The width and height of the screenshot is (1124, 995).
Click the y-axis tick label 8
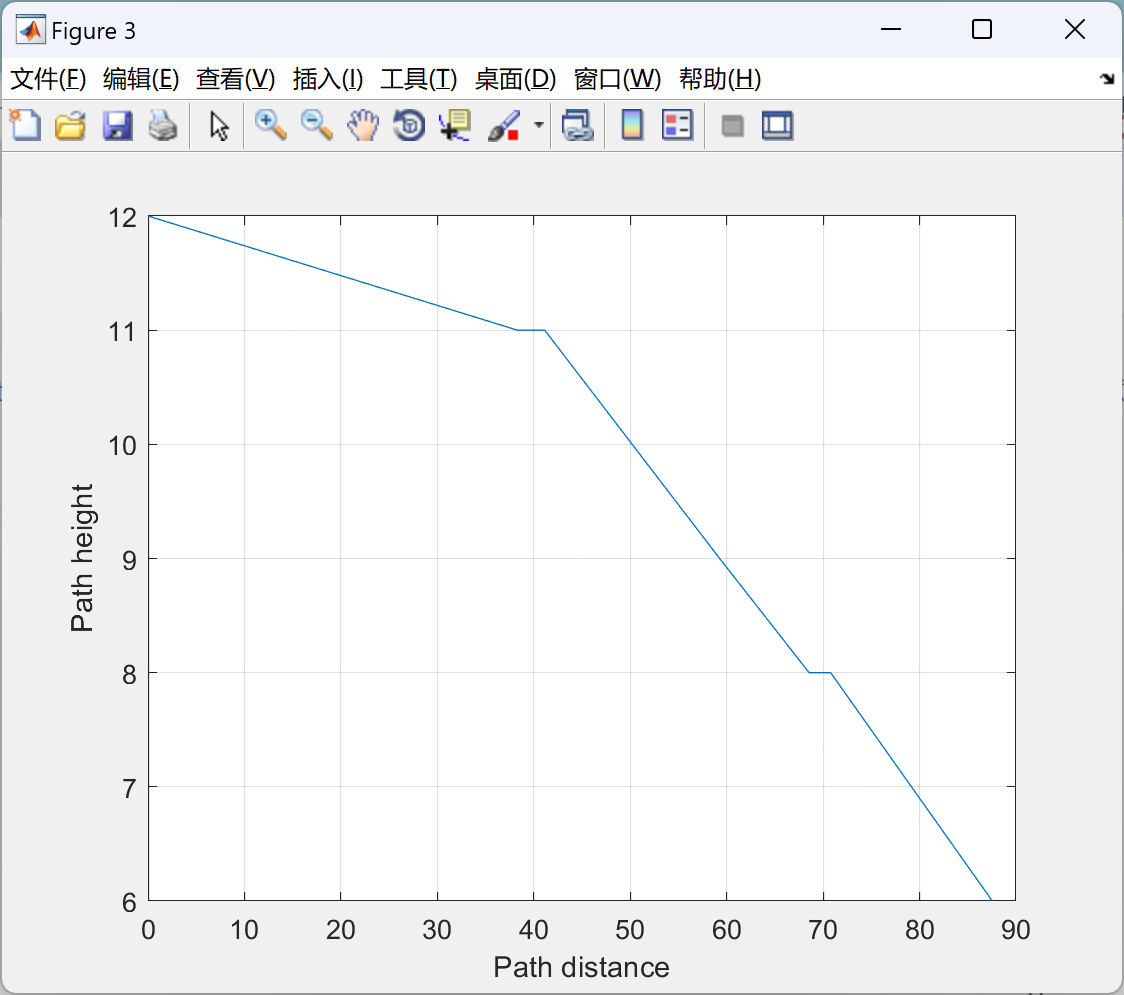[129, 675]
